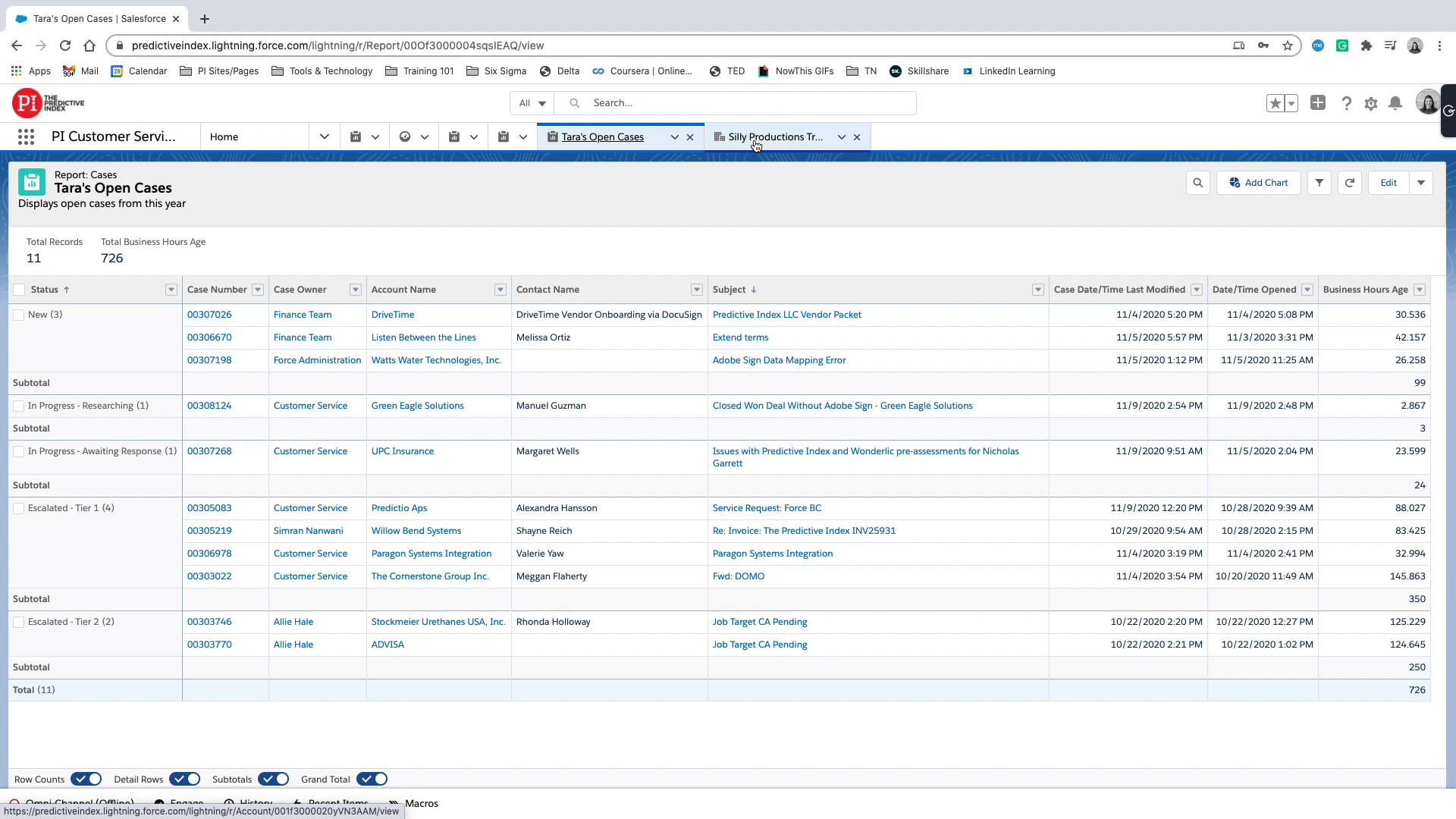
Task: Open the global actions plus icon
Action: 1318,103
